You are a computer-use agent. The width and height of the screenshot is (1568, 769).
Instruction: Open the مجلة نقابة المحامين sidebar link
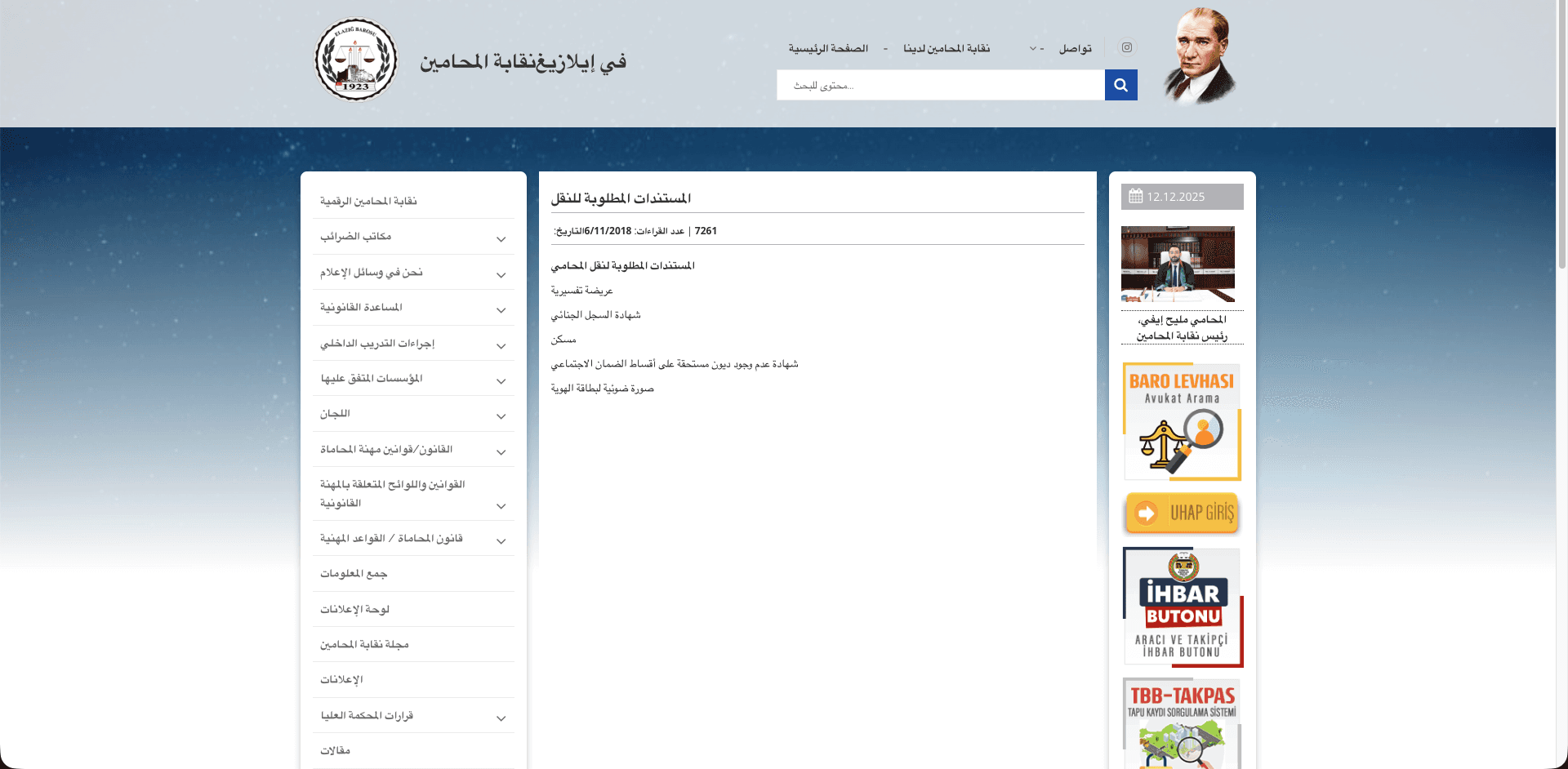pyautogui.click(x=364, y=644)
